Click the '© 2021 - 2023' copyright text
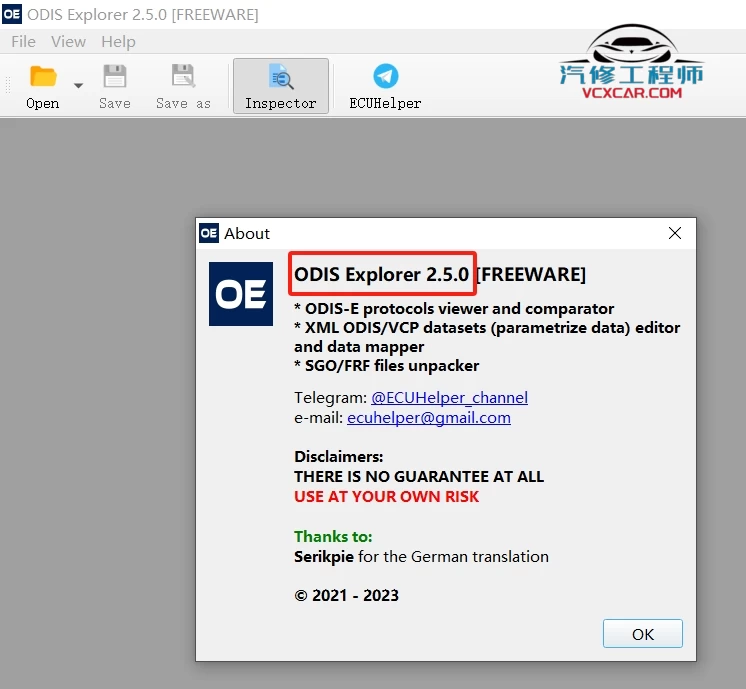746x689 pixels. click(x=346, y=595)
